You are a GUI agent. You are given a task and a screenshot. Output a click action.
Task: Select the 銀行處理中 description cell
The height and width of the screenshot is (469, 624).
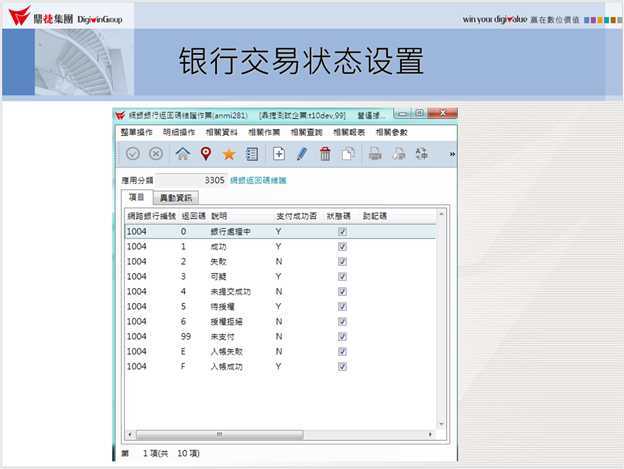click(x=230, y=232)
